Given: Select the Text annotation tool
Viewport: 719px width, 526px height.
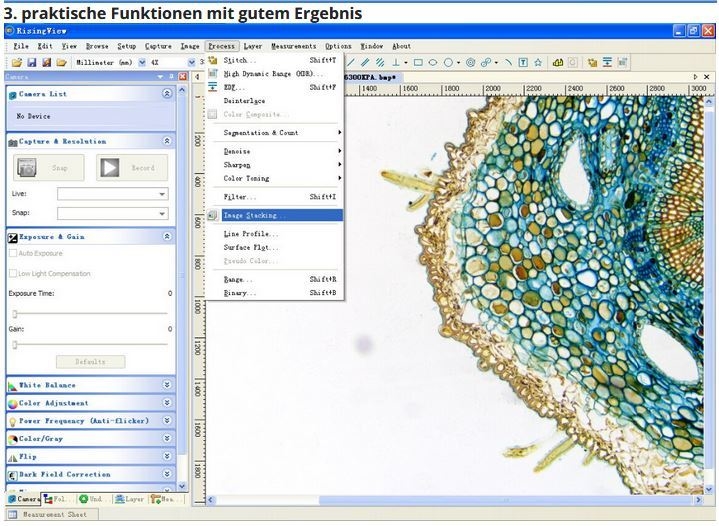Looking at the screenshot, I should pyautogui.click(x=523, y=62).
